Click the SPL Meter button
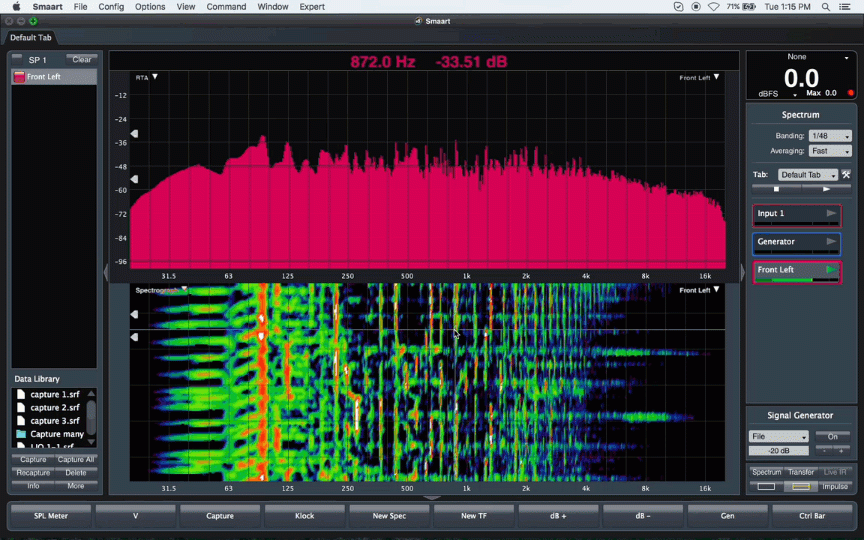Image resolution: width=864 pixels, height=540 pixels. pyautogui.click(x=50, y=516)
